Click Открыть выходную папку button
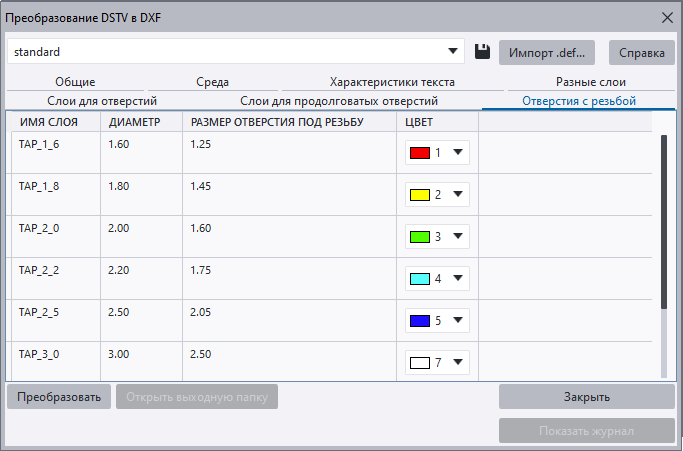Image resolution: width=683 pixels, height=451 pixels. [x=197, y=397]
